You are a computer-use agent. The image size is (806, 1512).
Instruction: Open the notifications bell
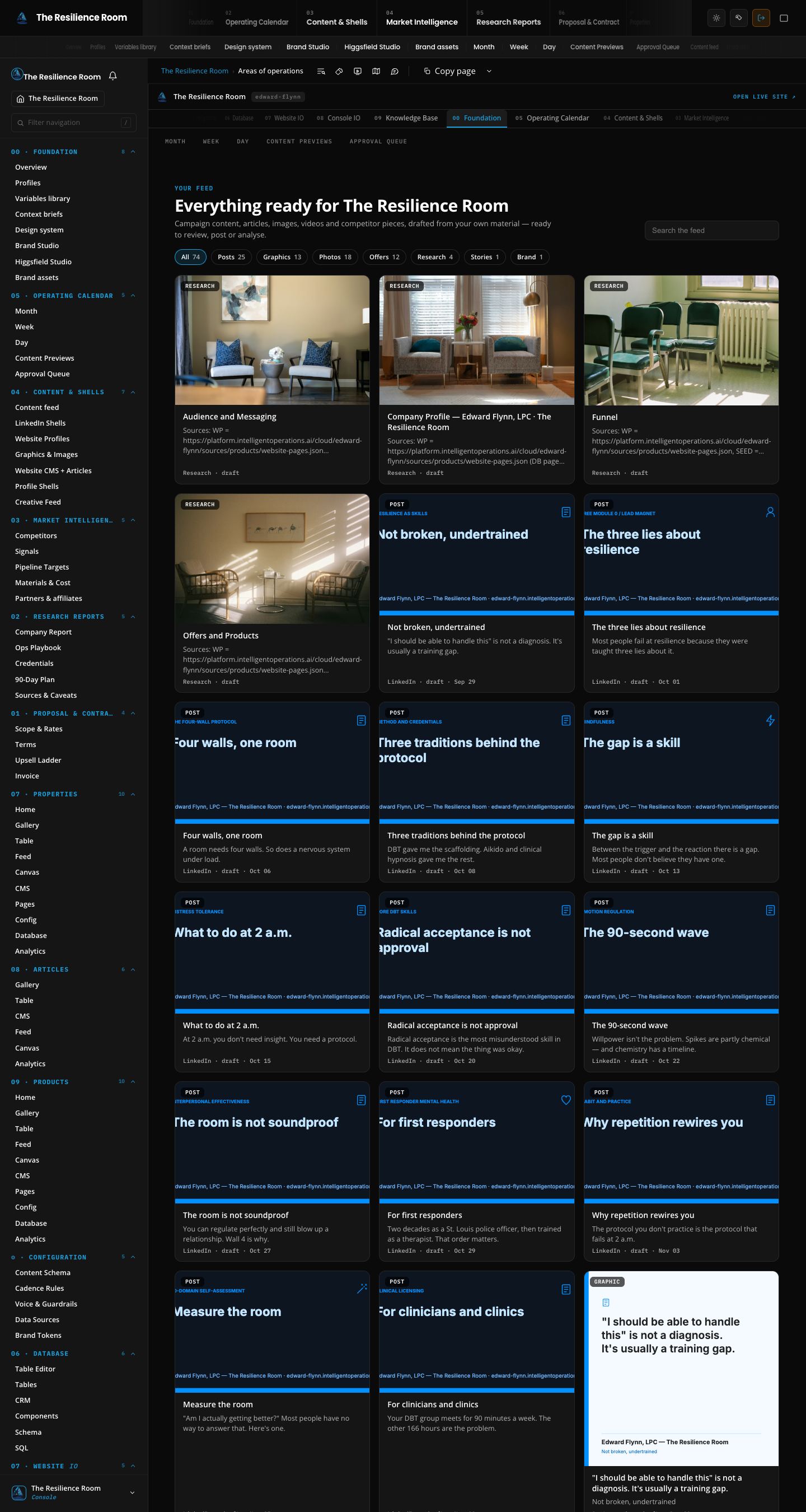113,76
